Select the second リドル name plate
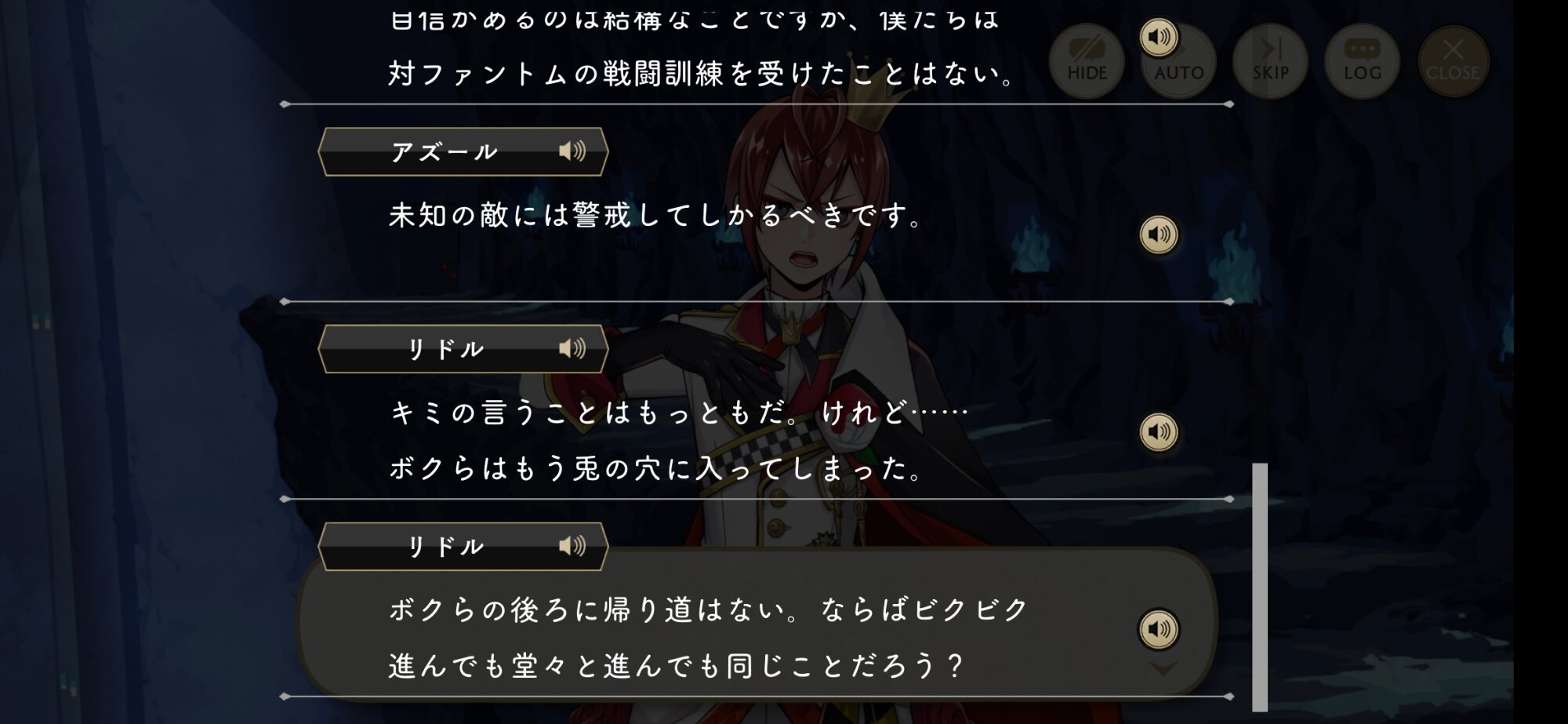Screen dimensions: 1568x724 tap(463, 547)
